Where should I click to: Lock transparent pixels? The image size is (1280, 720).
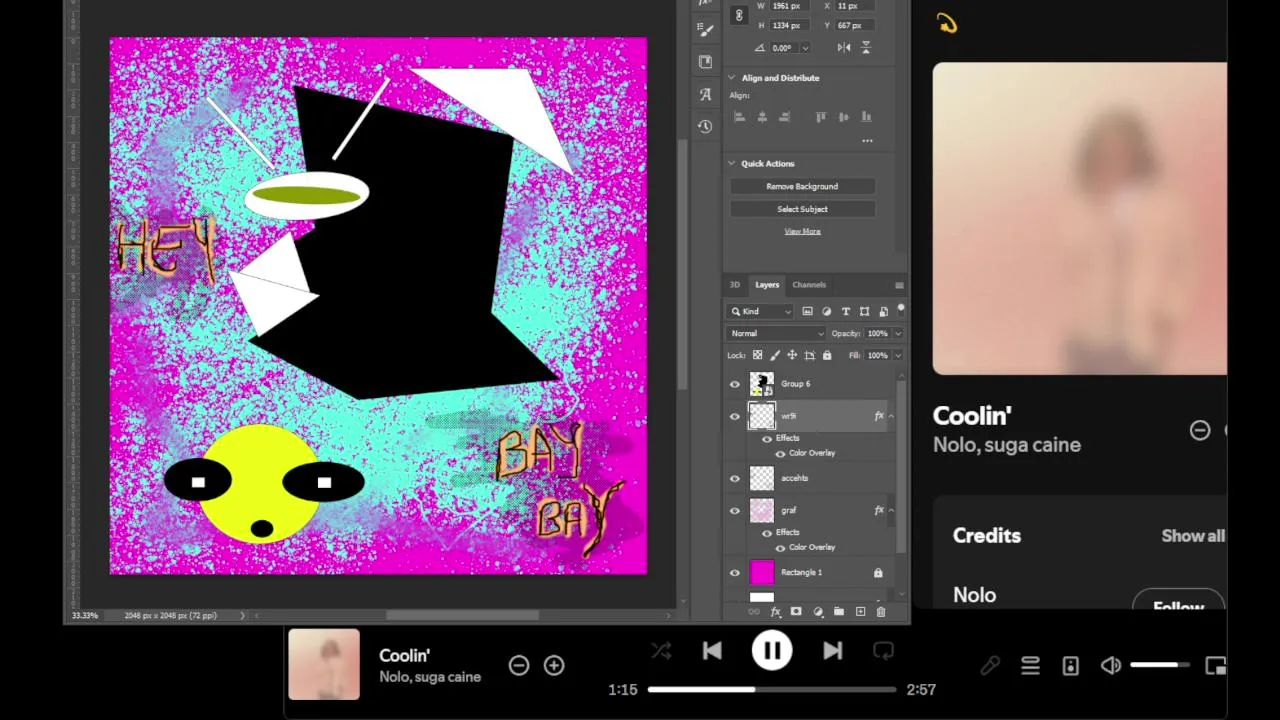757,355
